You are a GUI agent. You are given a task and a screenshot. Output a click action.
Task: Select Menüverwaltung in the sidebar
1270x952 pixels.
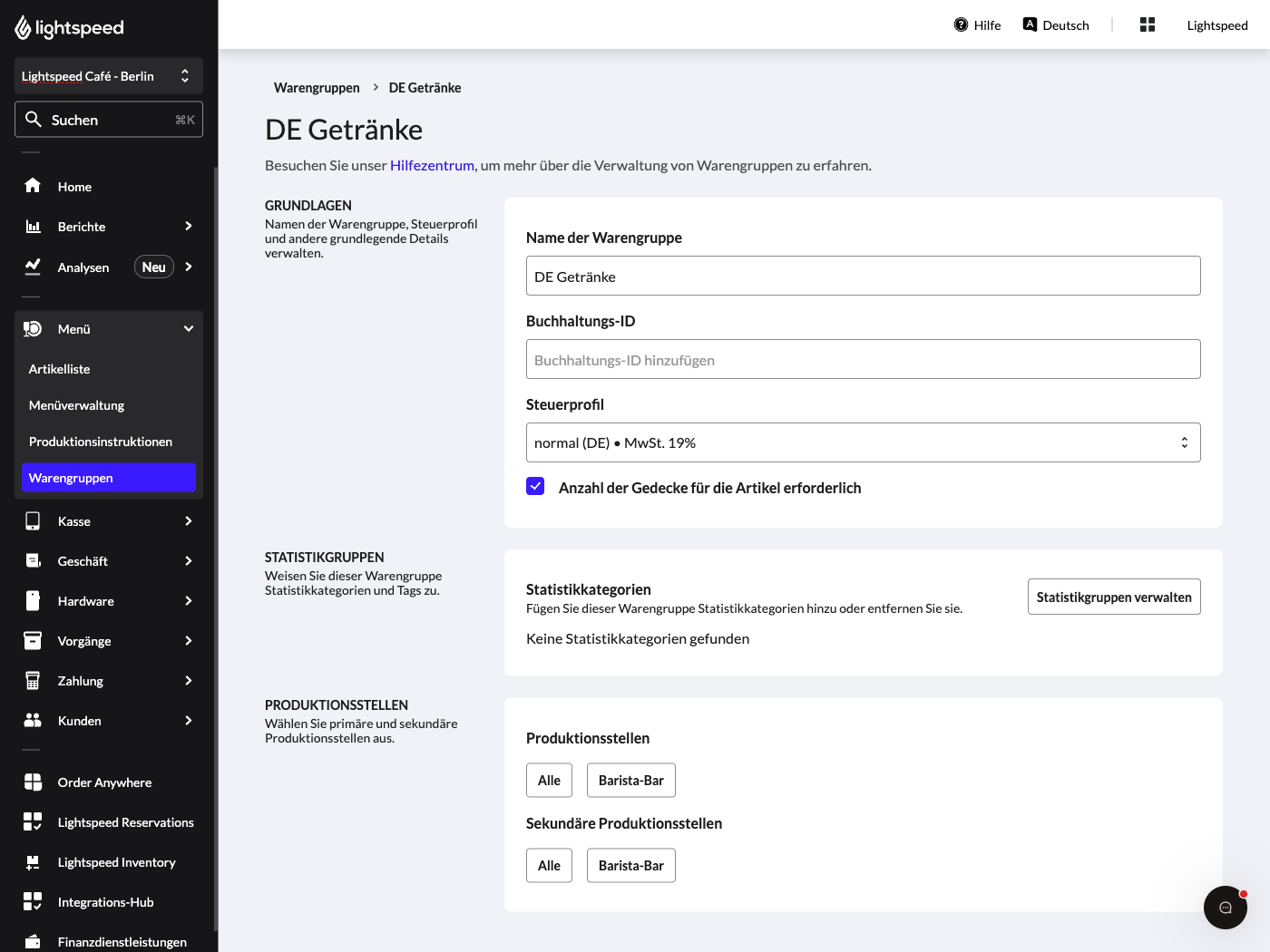click(109, 405)
